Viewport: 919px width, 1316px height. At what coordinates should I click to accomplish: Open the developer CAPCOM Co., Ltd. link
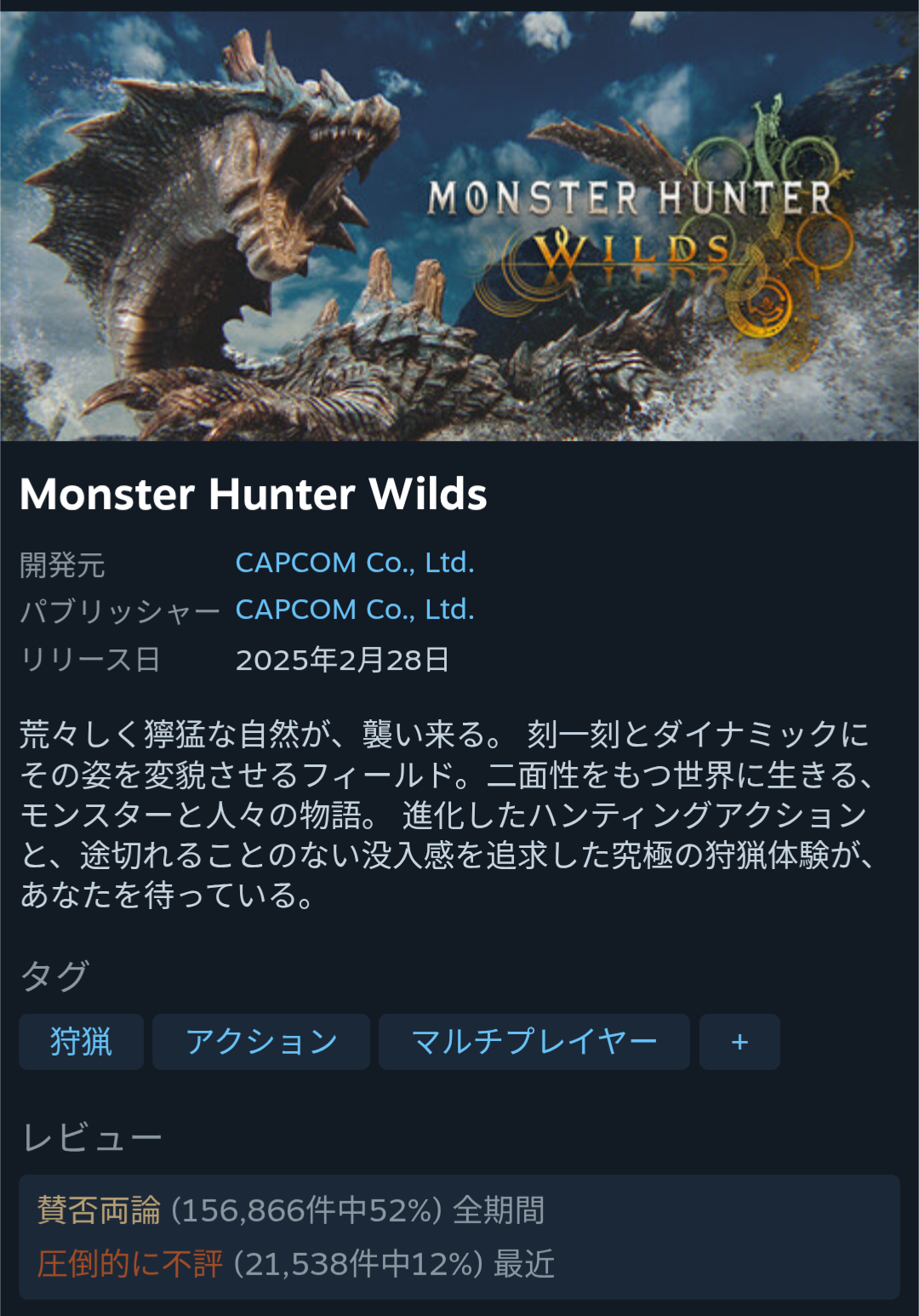click(x=355, y=563)
